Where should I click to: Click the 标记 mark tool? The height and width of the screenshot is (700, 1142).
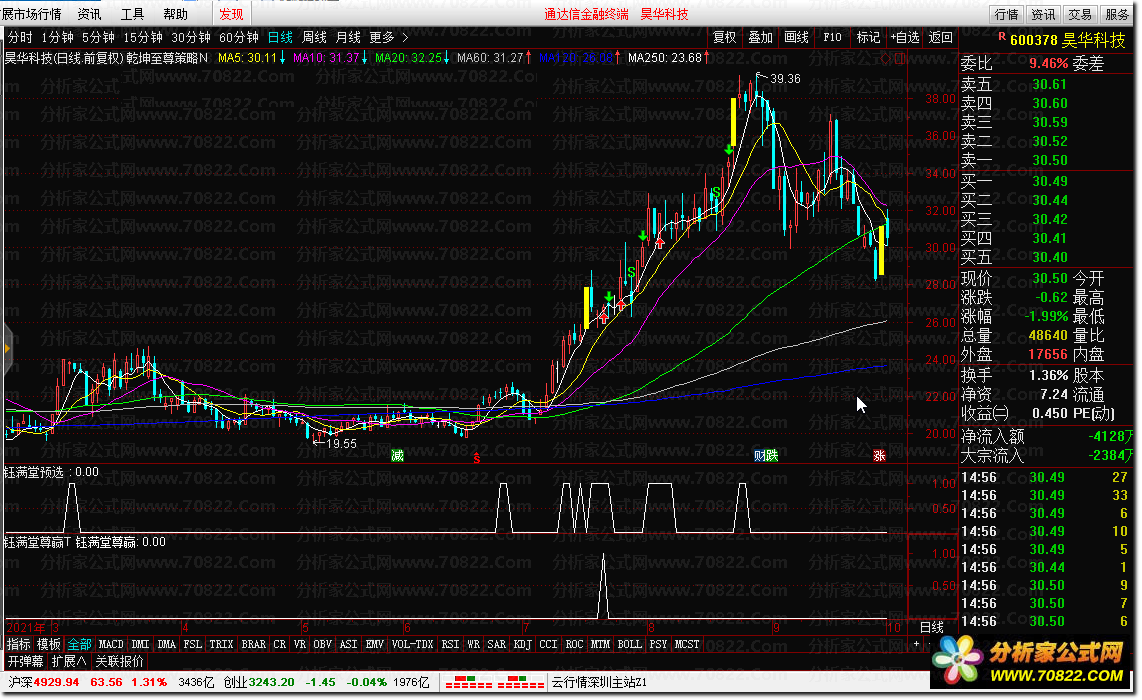point(867,37)
